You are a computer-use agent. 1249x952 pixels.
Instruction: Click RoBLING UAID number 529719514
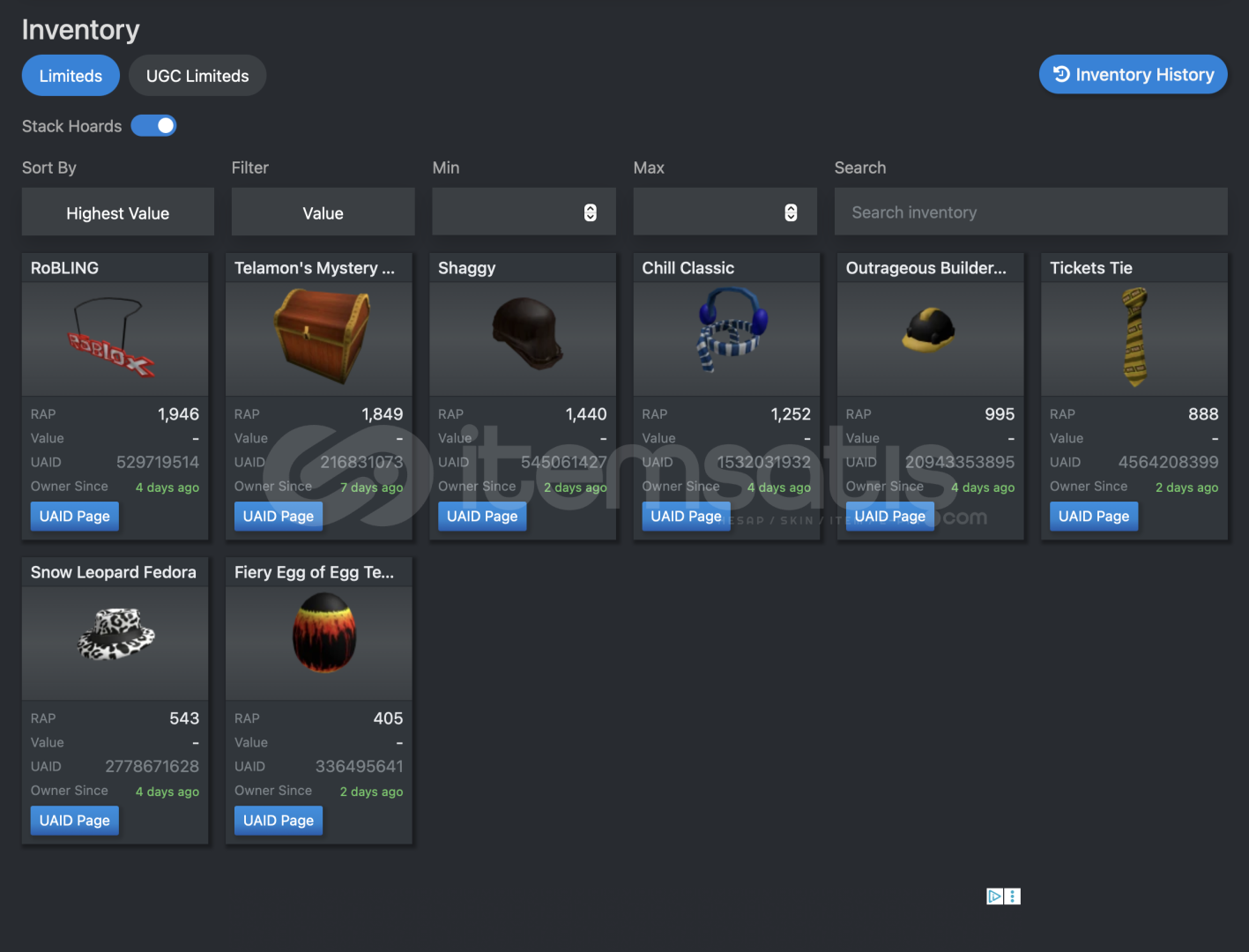[x=158, y=462]
